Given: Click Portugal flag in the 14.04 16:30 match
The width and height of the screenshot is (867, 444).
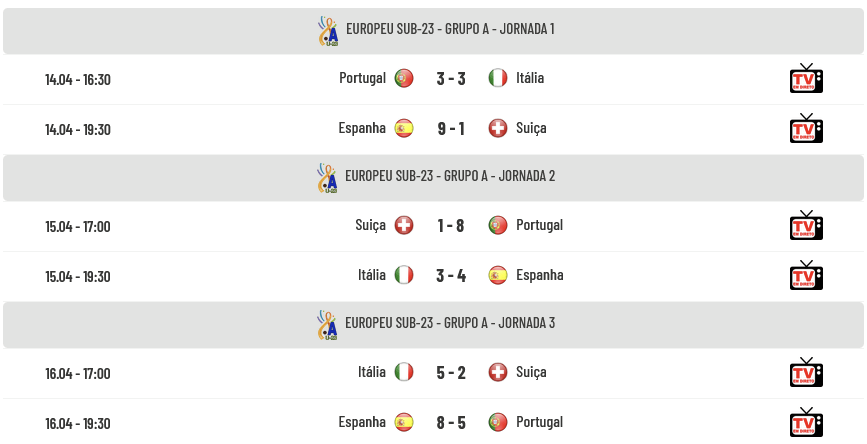Looking at the screenshot, I should click(x=404, y=78).
